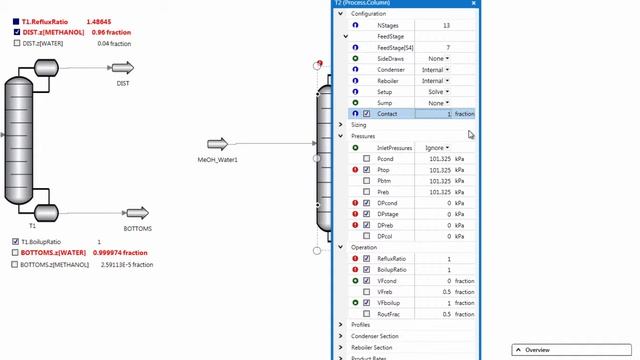640x360 pixels.
Task: Click the status icon beside Reboiler
Action: pyautogui.click(x=355, y=81)
